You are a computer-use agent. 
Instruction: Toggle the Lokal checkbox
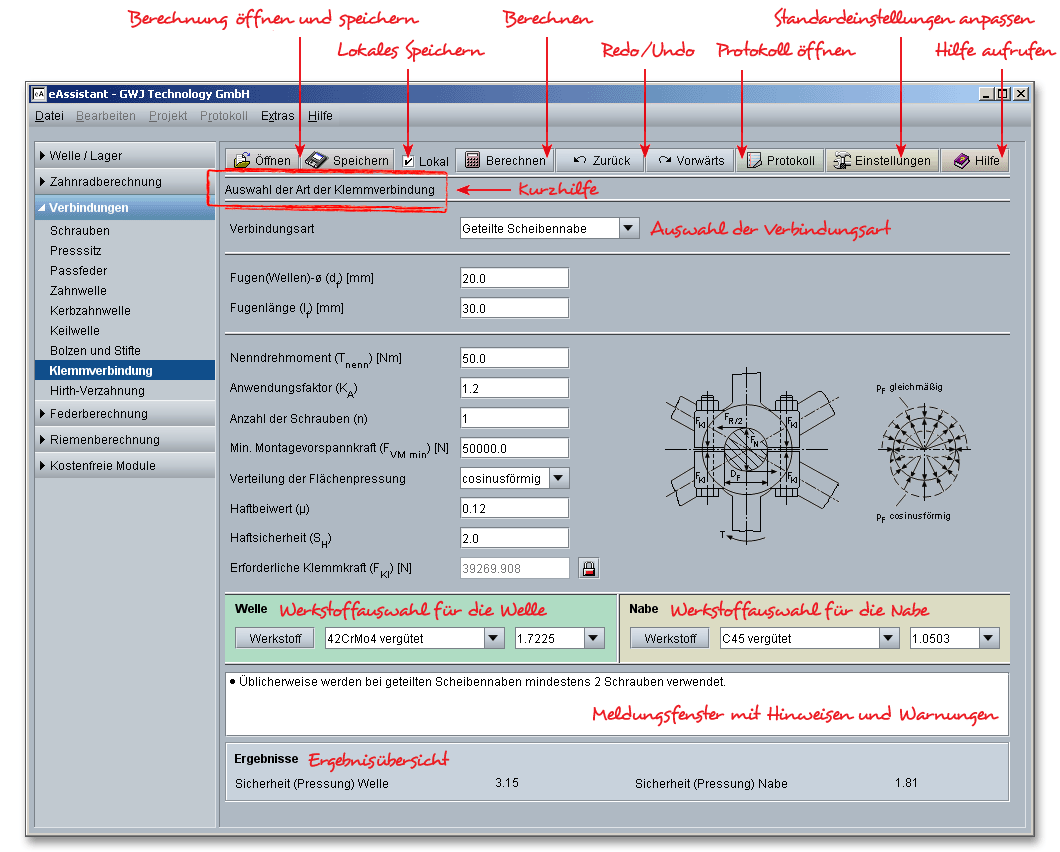coord(408,161)
